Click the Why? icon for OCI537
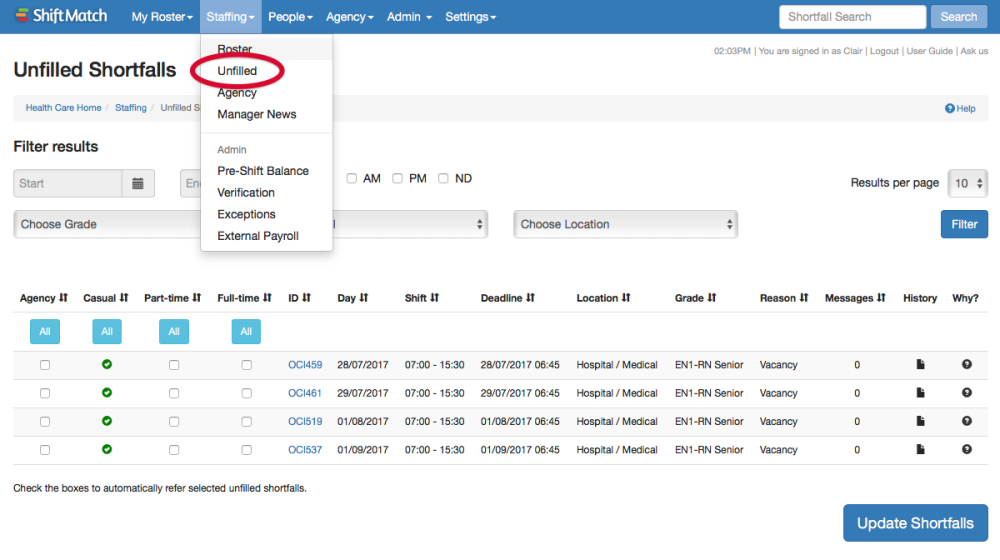This screenshot has height=560, width=1000. (x=967, y=450)
